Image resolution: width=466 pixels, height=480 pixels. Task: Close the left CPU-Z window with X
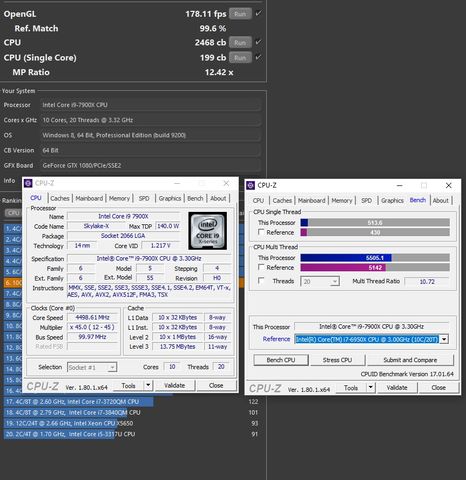(x=226, y=183)
